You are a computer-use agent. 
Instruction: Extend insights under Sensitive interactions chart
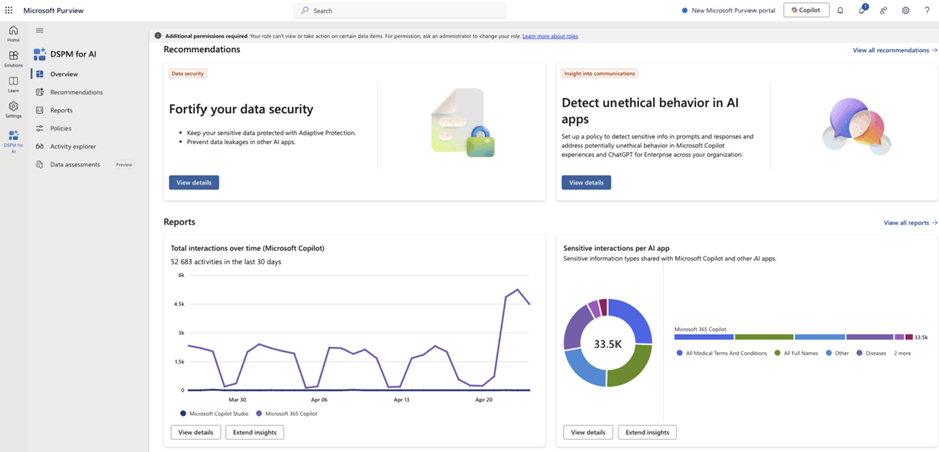647,432
